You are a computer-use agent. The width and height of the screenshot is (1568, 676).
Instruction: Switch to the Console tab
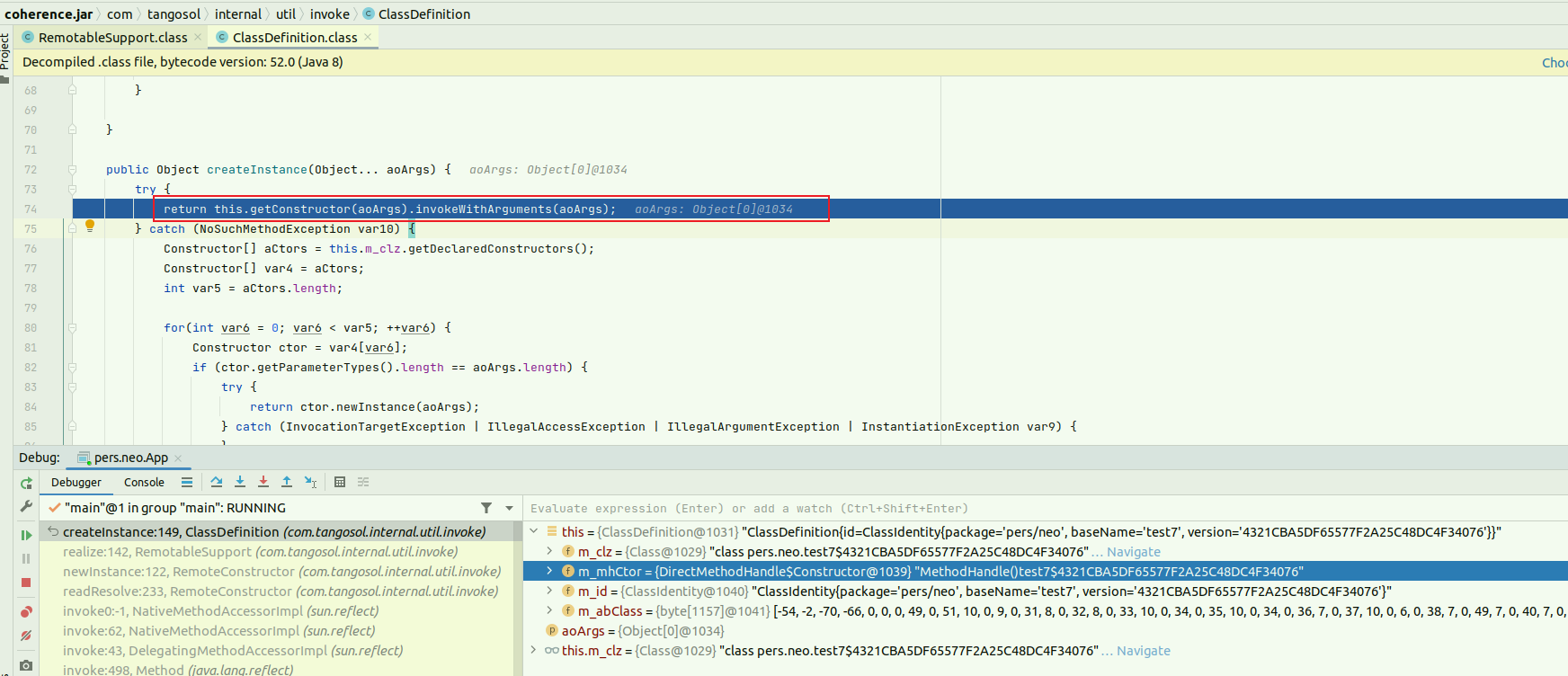pyautogui.click(x=144, y=483)
